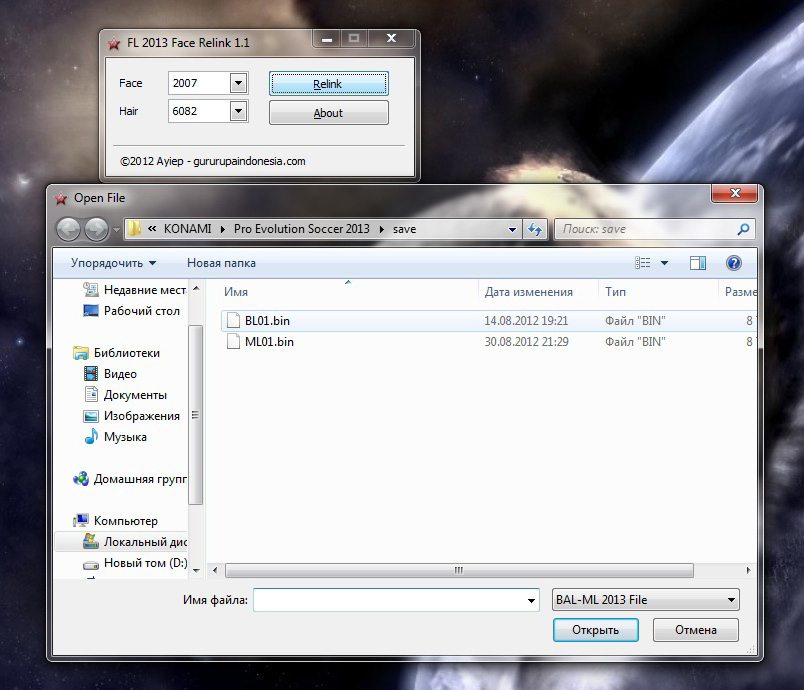Open the address bar history dropdown
804x690 pixels.
(x=512, y=230)
